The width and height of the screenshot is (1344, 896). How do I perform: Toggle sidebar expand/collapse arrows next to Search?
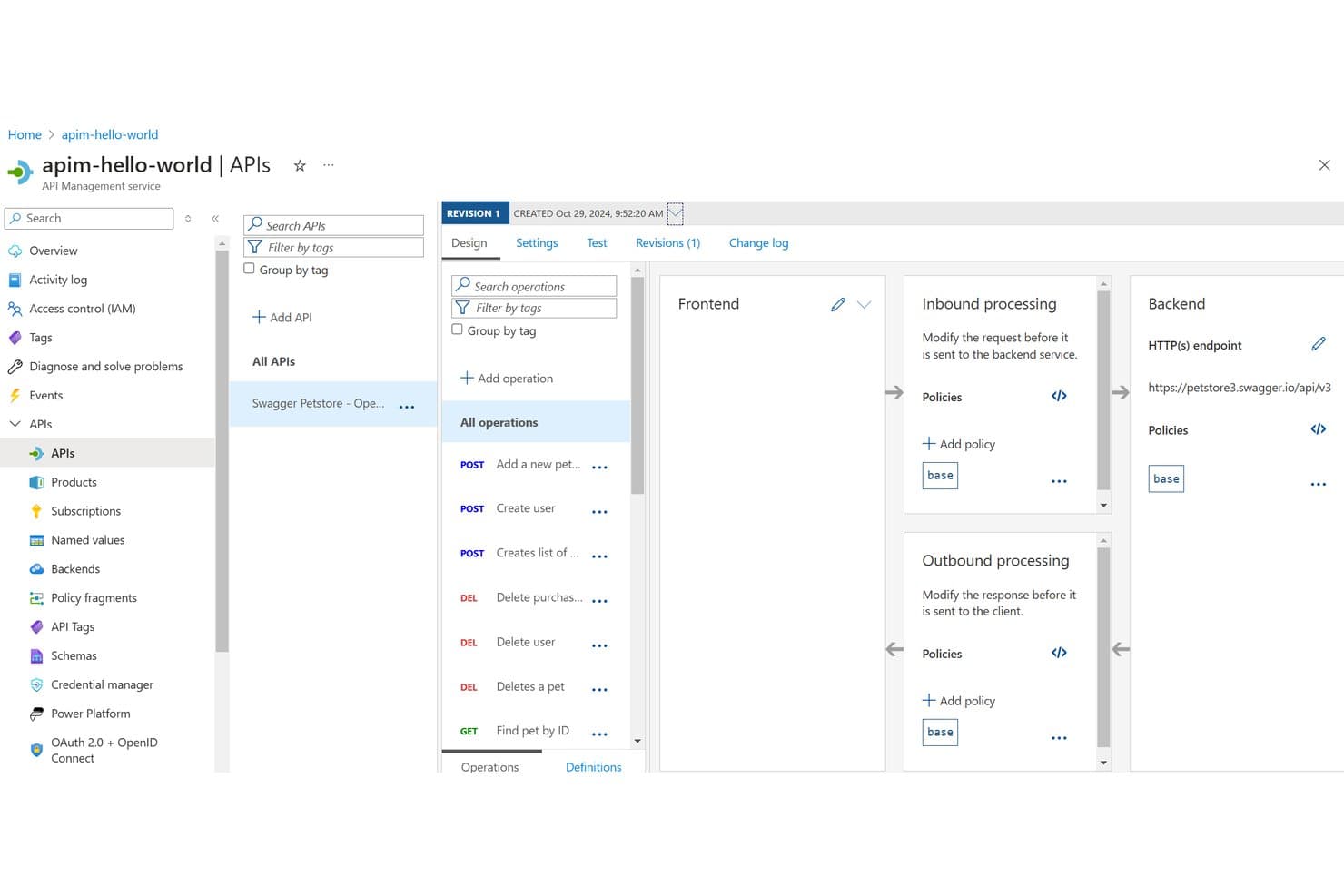tap(188, 218)
